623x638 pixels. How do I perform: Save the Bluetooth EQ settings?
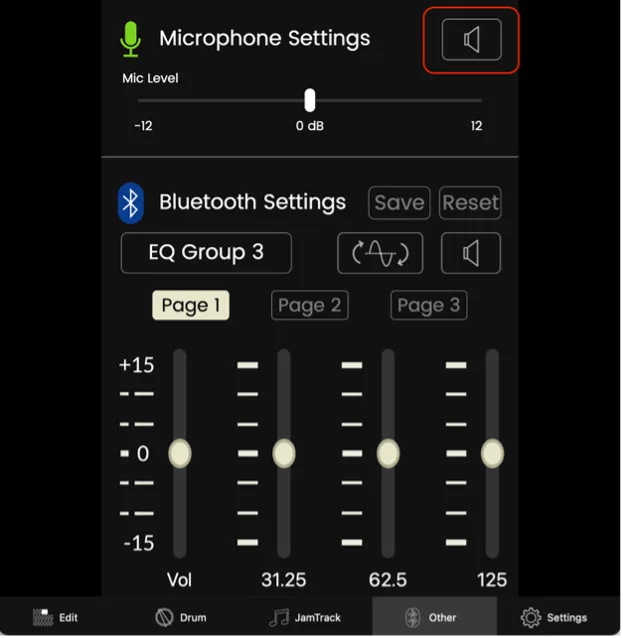point(400,203)
